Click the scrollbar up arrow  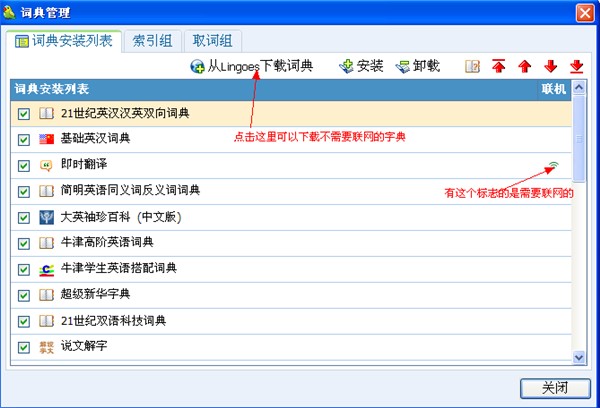pyautogui.click(x=579, y=87)
